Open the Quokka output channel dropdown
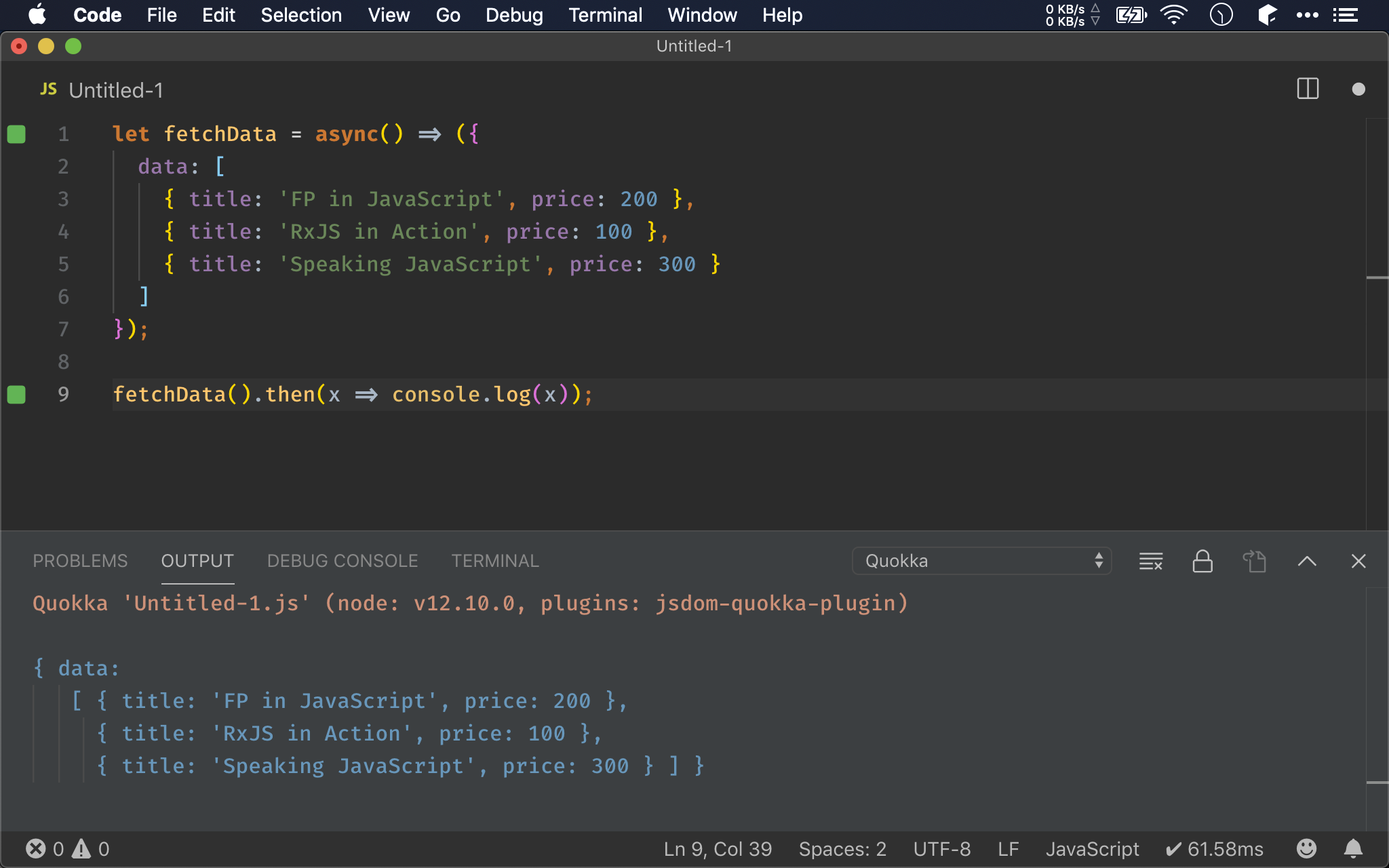The height and width of the screenshot is (868, 1389). (981, 561)
